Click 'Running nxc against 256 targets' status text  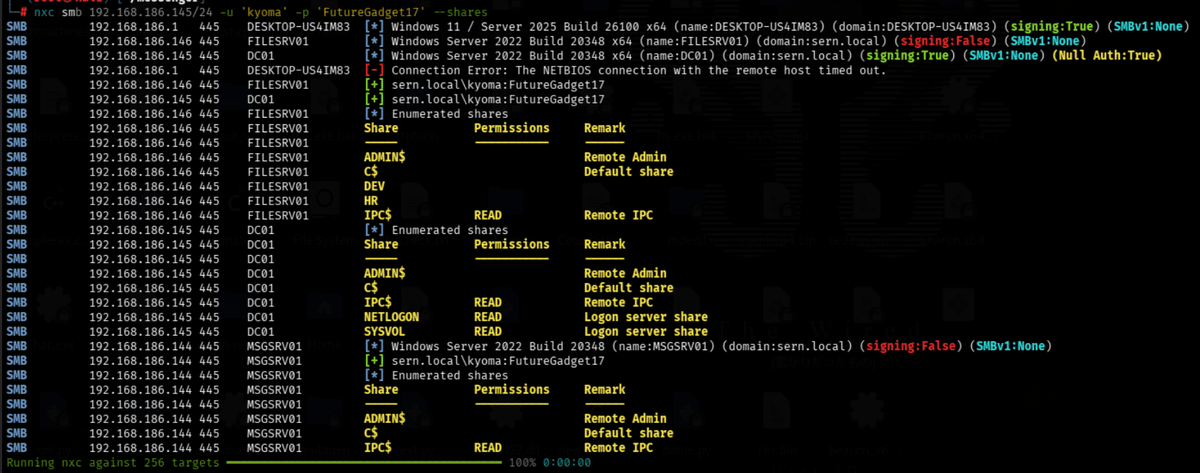coord(111,463)
